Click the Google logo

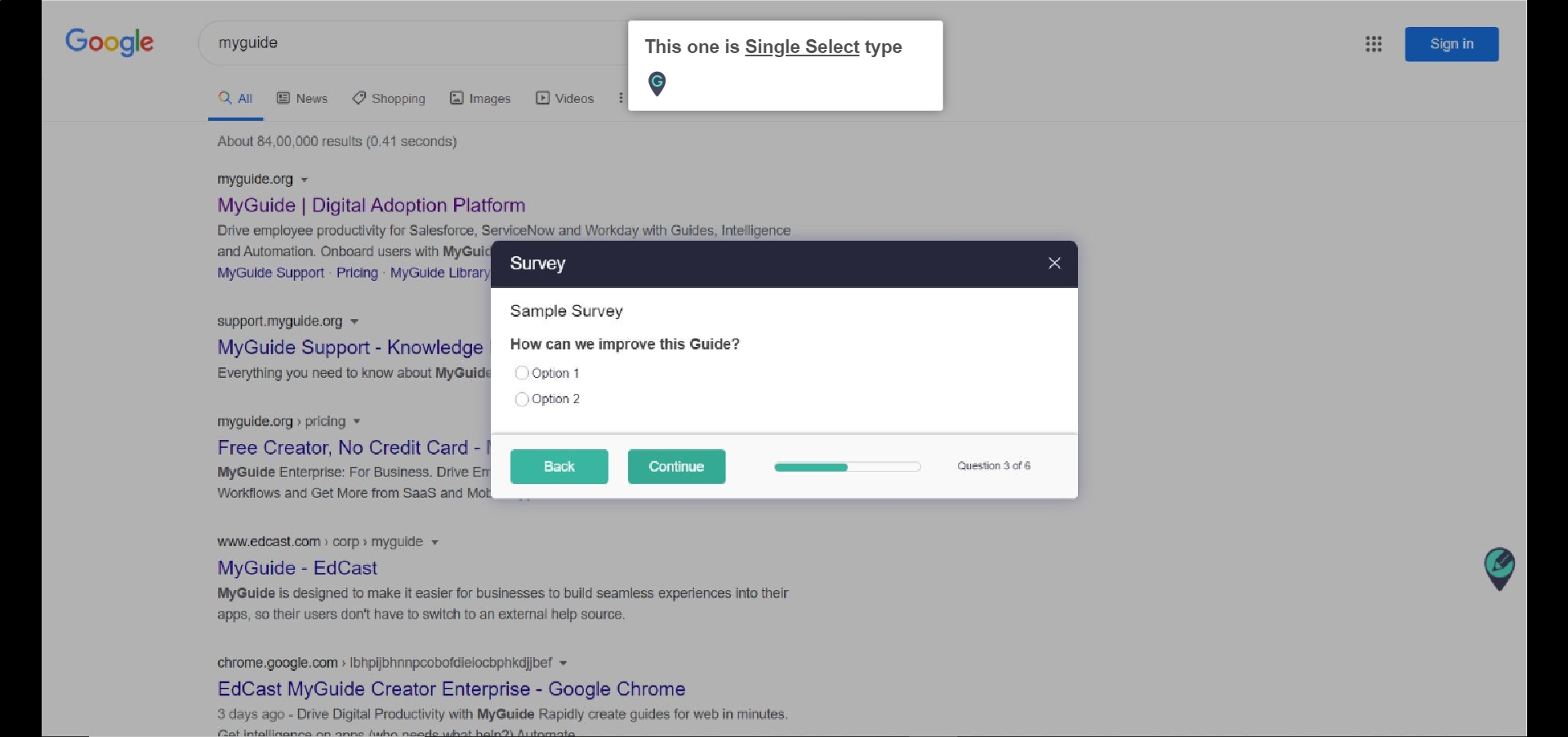click(109, 42)
